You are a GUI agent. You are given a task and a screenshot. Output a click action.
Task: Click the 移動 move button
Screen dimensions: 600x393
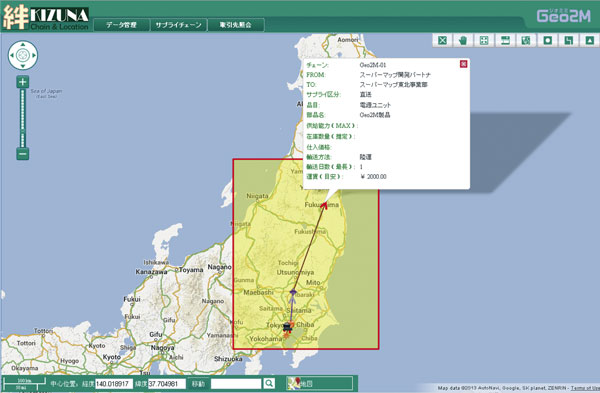pyautogui.click(x=198, y=383)
